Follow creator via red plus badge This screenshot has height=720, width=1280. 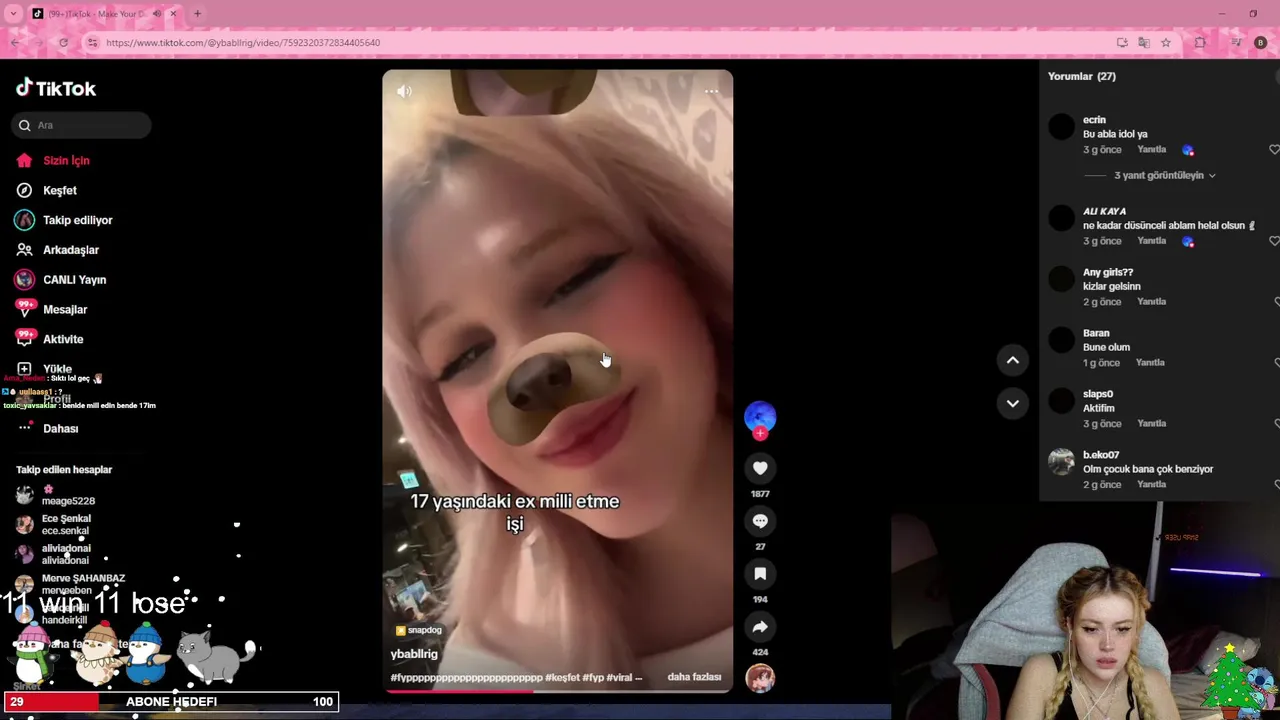(760, 433)
